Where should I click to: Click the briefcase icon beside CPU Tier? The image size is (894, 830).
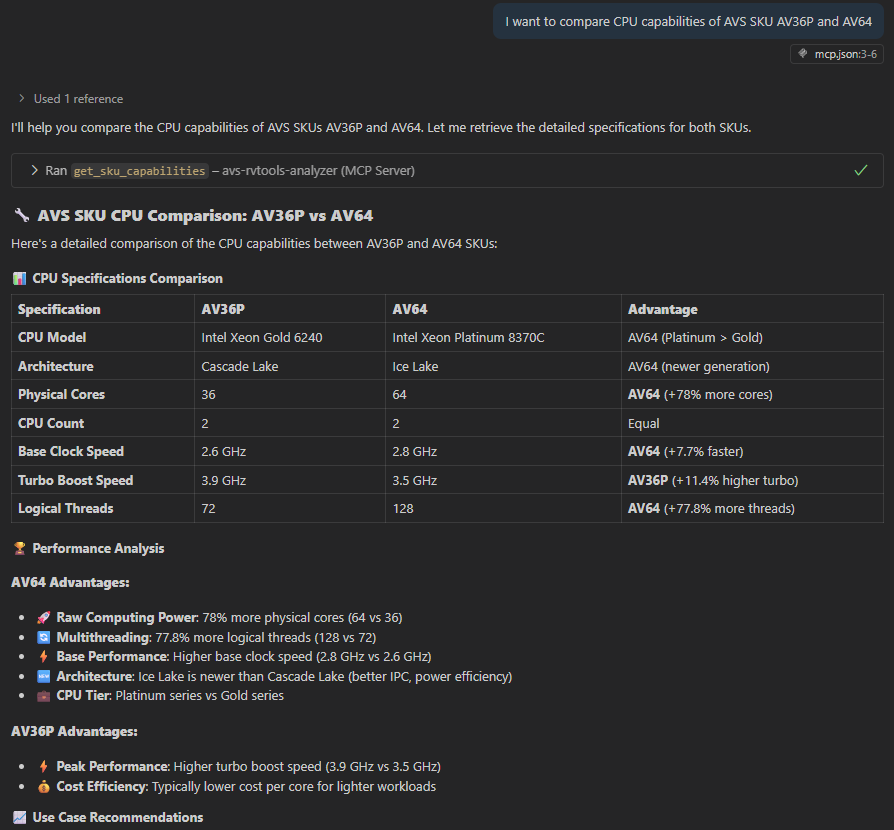(43, 695)
